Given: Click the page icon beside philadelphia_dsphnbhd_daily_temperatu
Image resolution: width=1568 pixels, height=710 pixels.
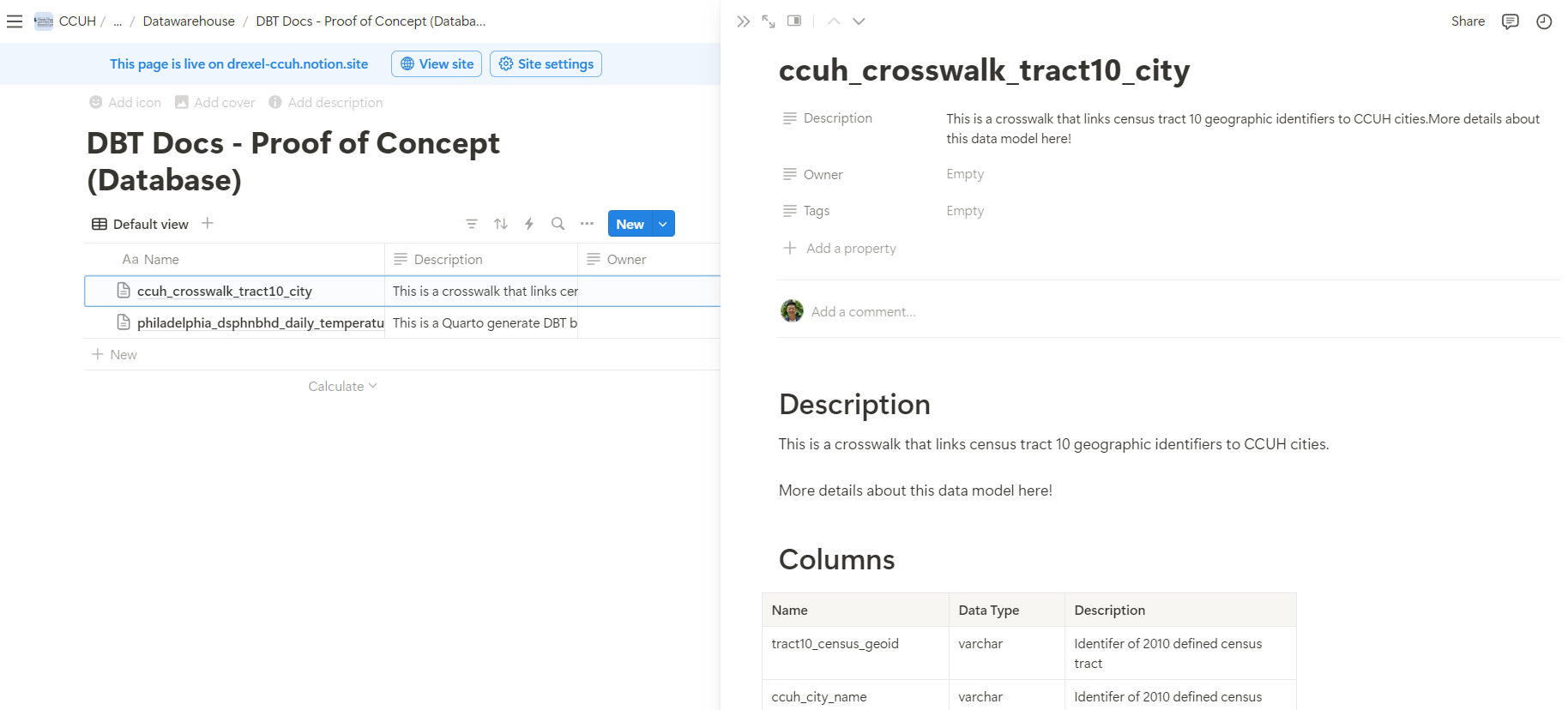Looking at the screenshot, I should 124,322.
